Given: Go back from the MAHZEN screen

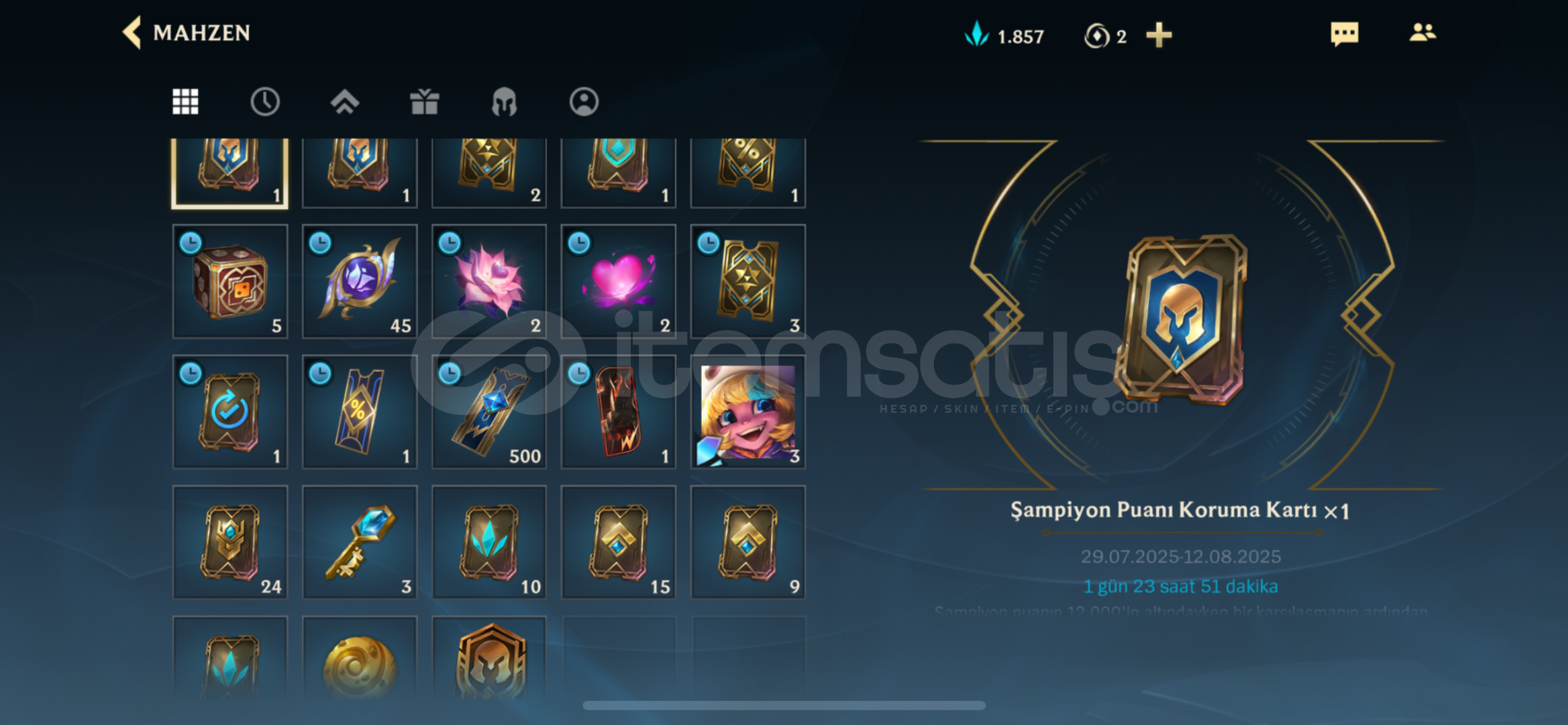Looking at the screenshot, I should pyautogui.click(x=132, y=32).
